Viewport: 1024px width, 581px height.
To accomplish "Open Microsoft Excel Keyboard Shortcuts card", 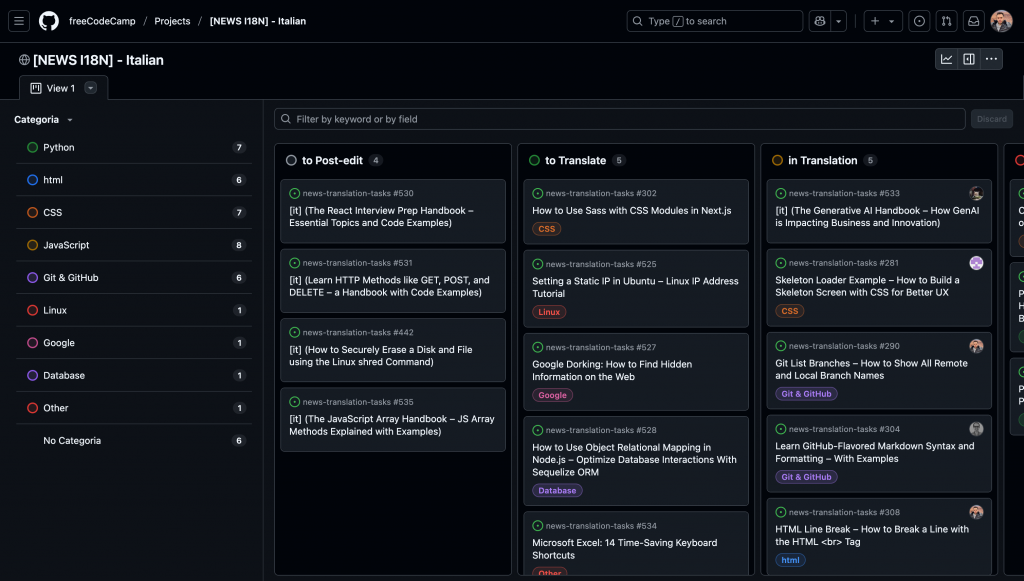I will 636,543.
